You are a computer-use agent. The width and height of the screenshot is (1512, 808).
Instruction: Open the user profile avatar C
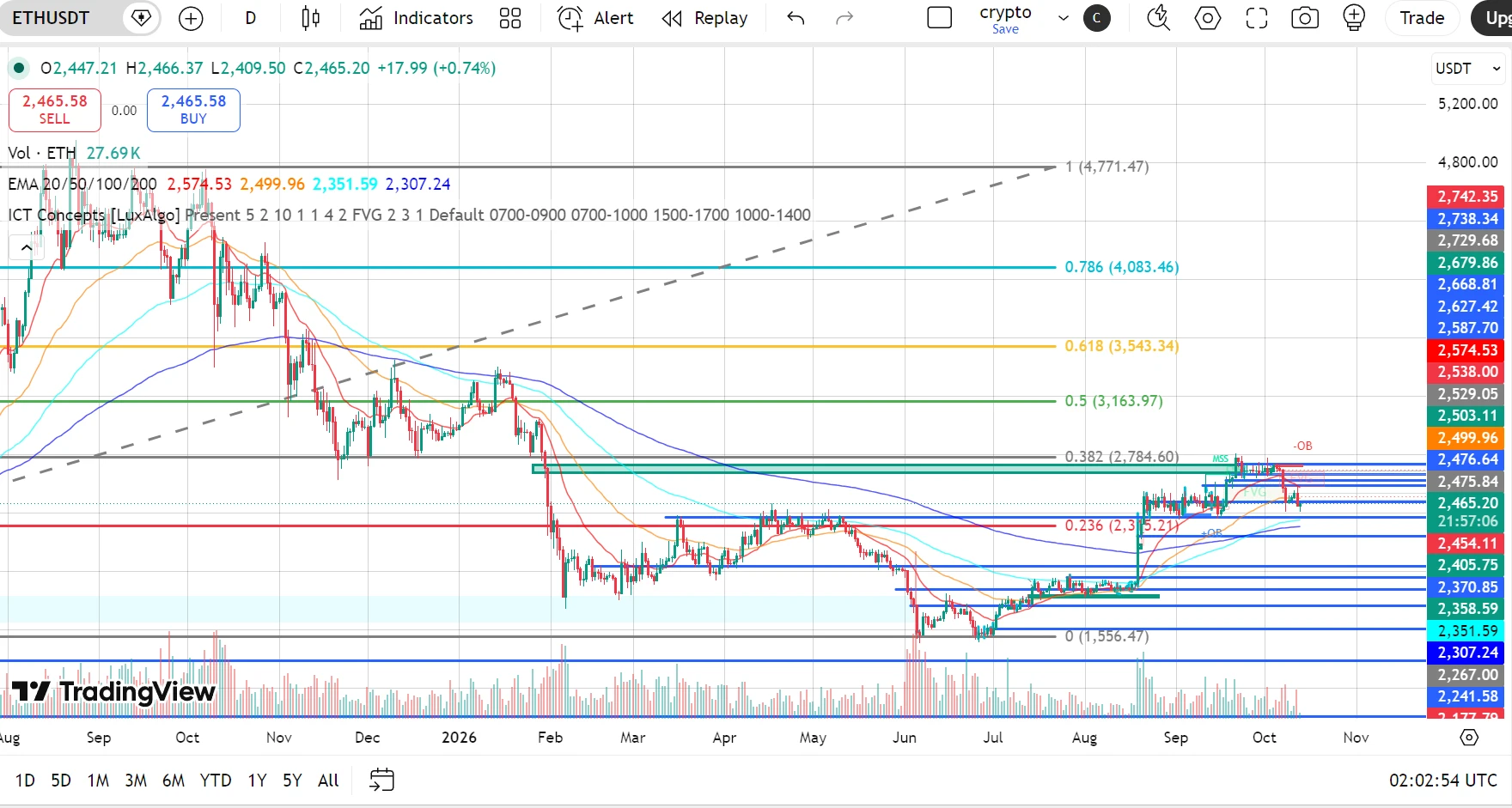[x=1096, y=18]
